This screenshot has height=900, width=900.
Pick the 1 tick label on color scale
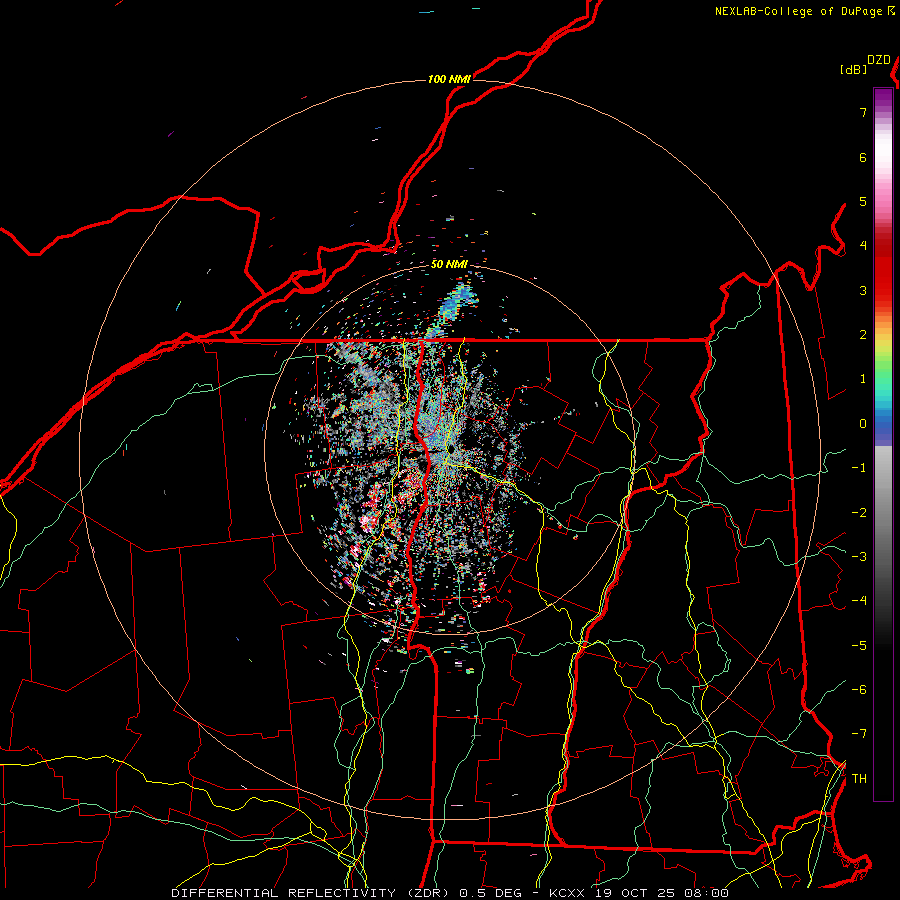coord(863,379)
